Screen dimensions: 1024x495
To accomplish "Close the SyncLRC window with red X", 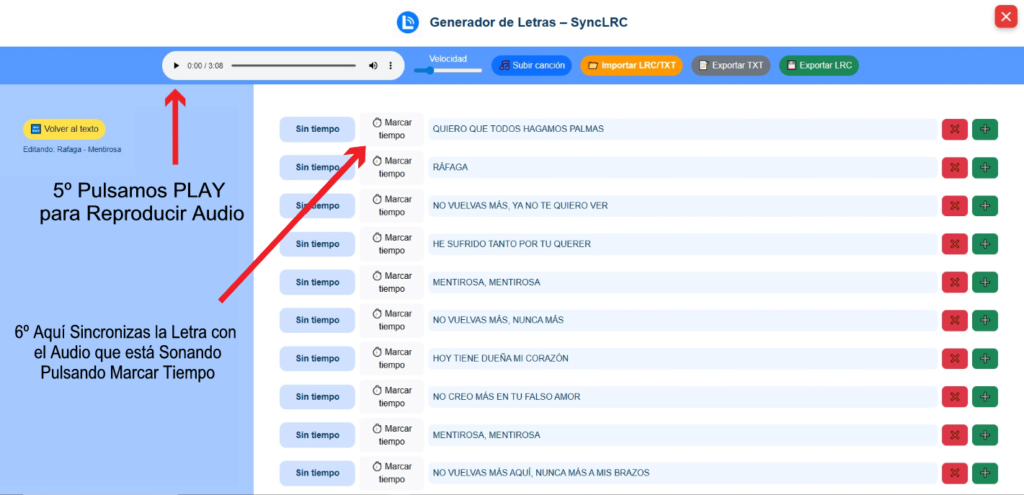I will (1005, 17).
